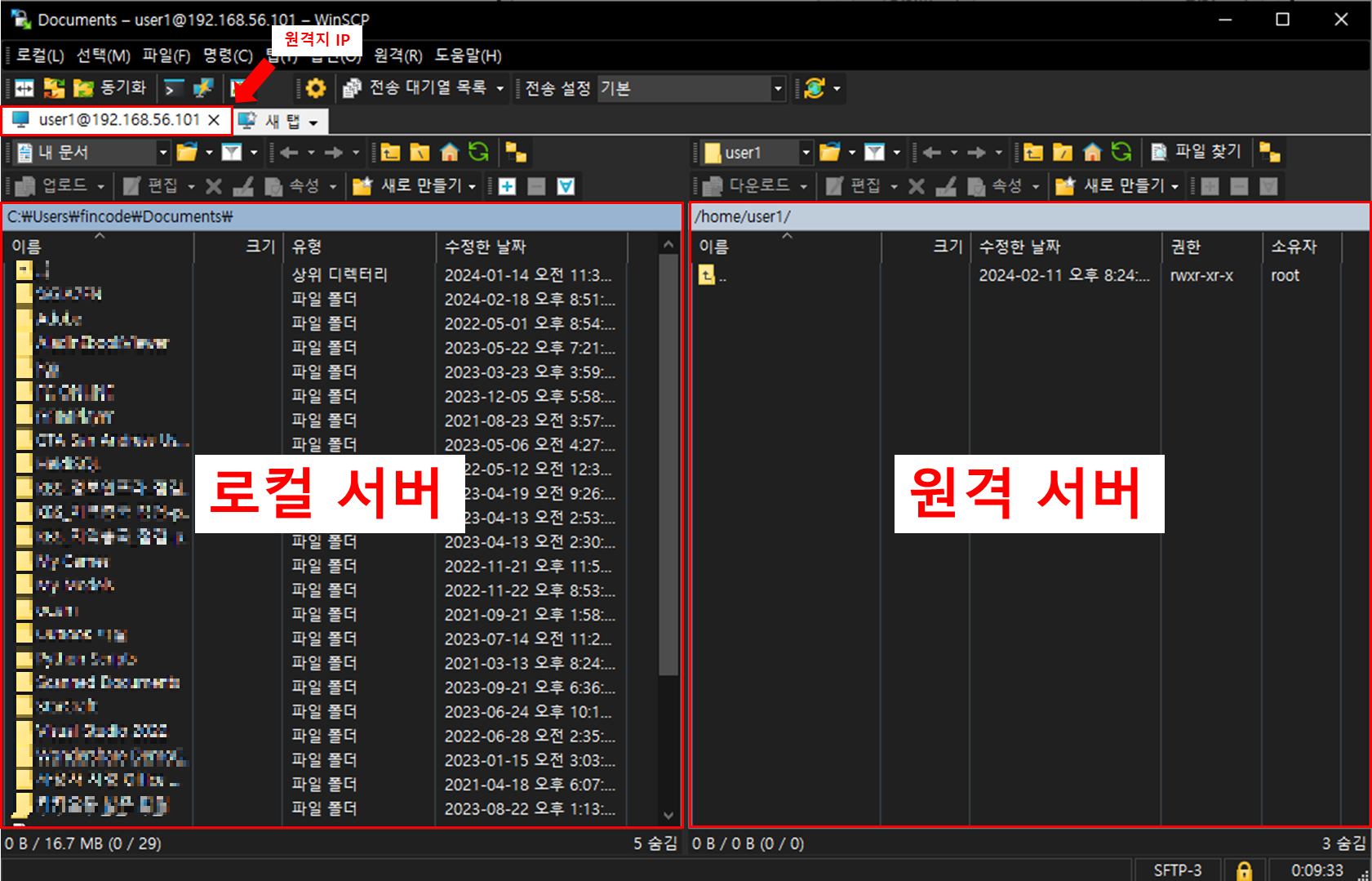This screenshot has height=881, width=1372.
Task: Click the synchronize browsing icon left of 동기화
Action: pyautogui.click(x=54, y=88)
